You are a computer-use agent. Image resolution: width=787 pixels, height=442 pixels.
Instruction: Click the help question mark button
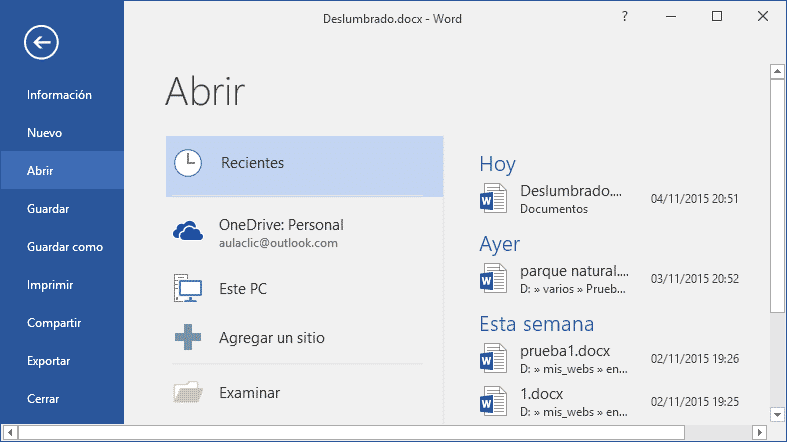tap(625, 17)
